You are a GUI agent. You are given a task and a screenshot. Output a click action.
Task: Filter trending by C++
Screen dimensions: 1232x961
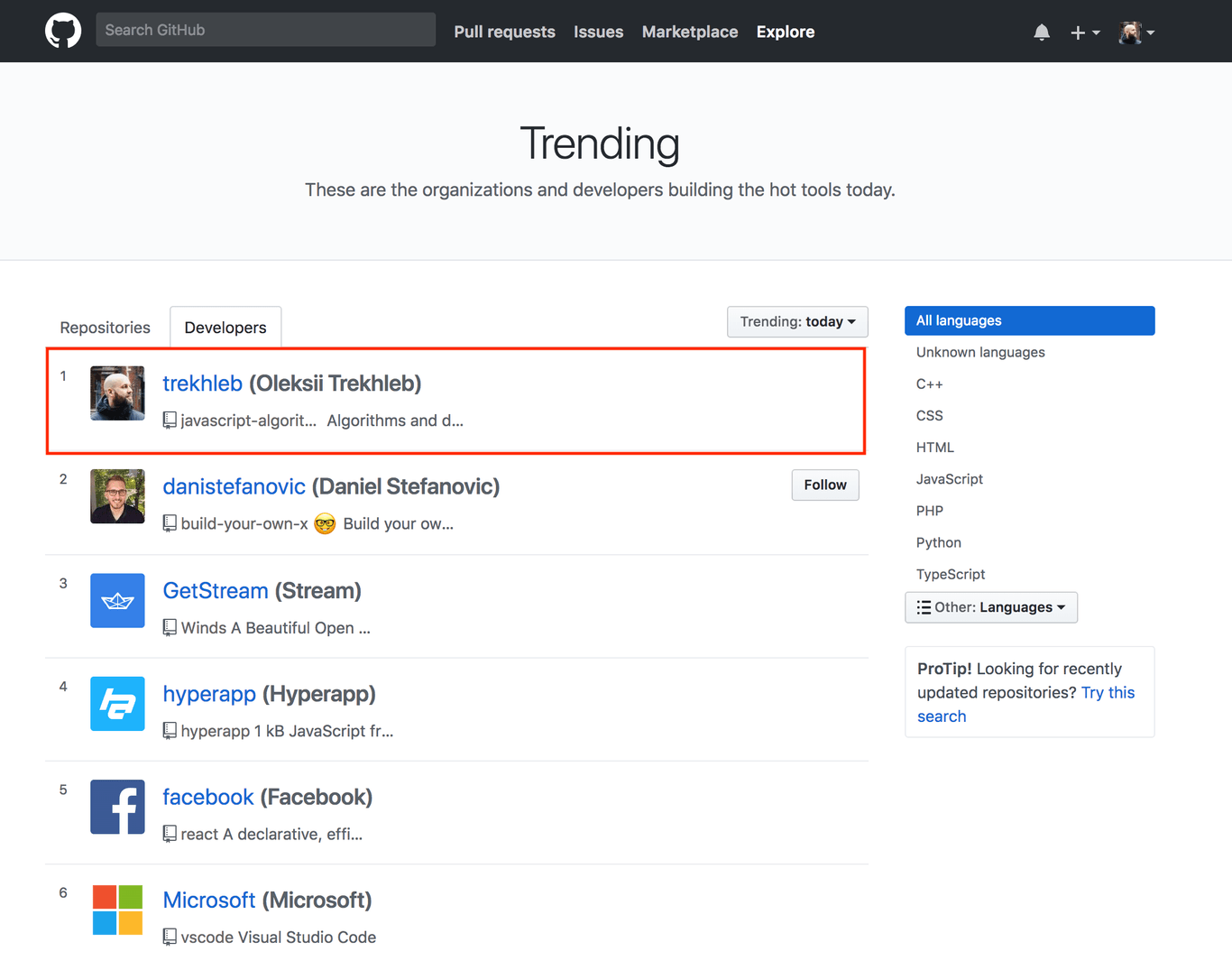929,383
